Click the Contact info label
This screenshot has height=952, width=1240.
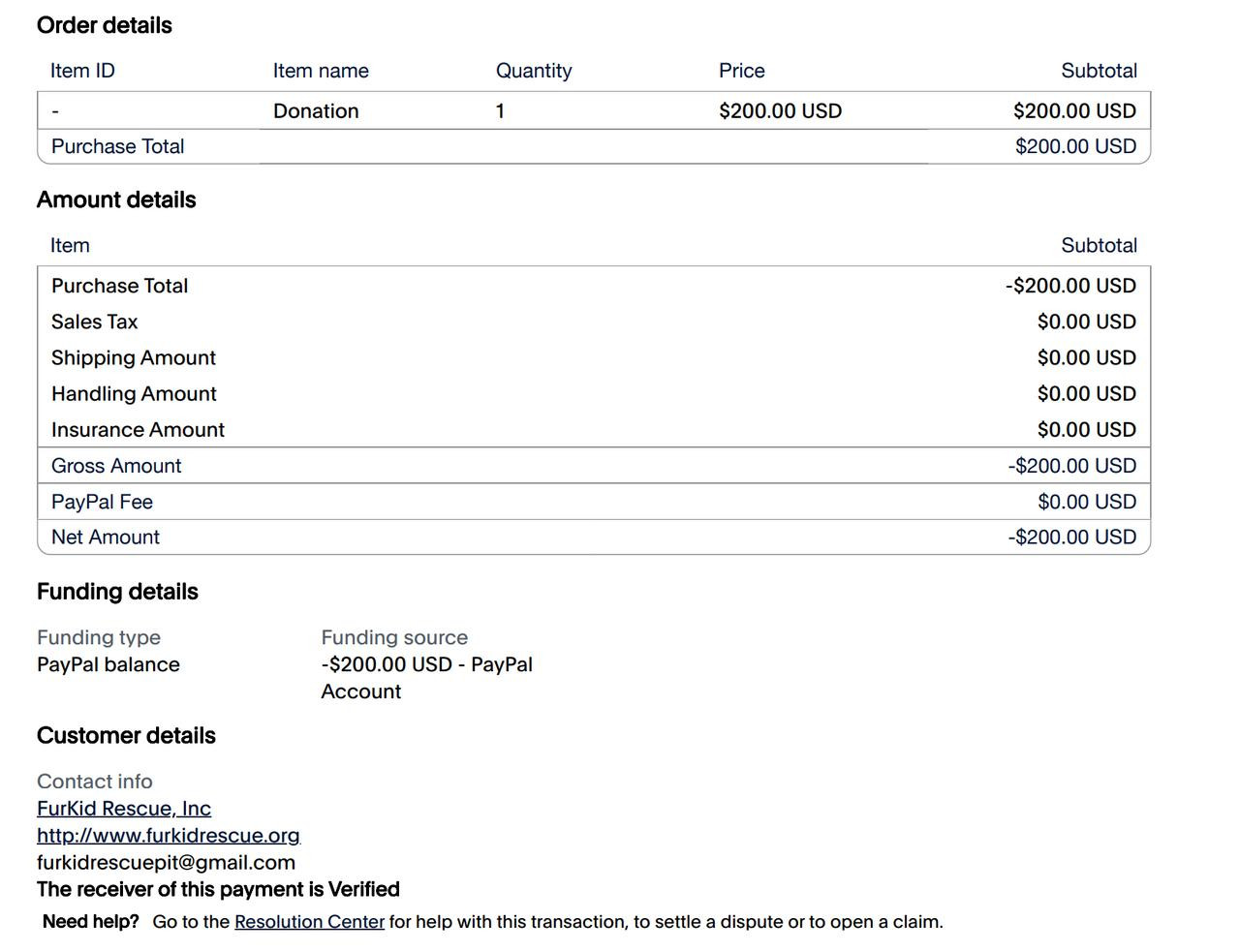95,782
